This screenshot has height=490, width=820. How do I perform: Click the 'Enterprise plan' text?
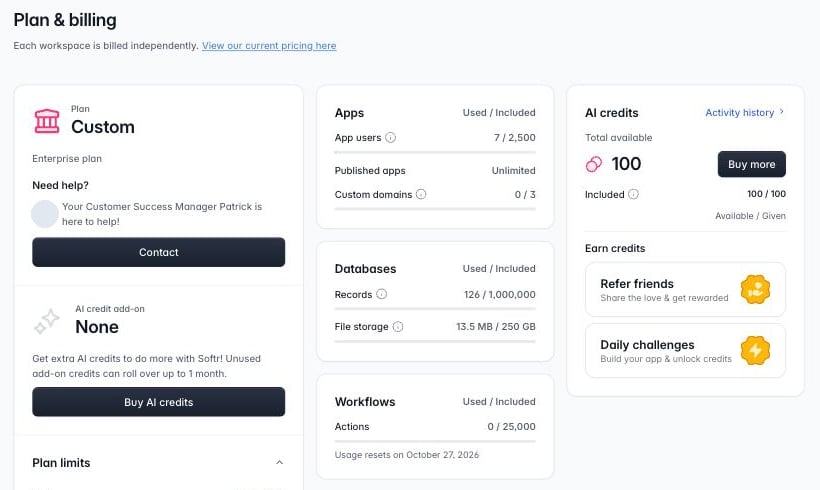pos(67,158)
